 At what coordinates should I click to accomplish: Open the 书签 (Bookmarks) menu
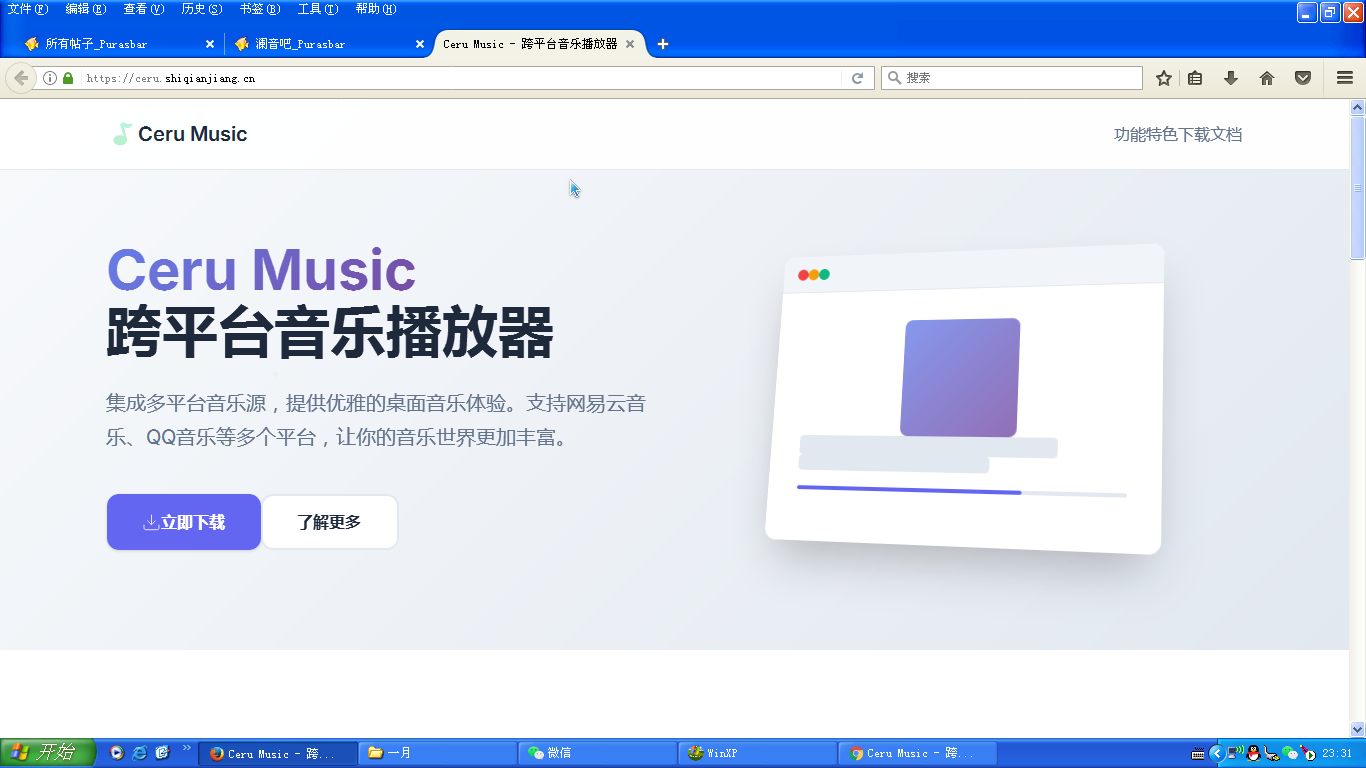259,9
